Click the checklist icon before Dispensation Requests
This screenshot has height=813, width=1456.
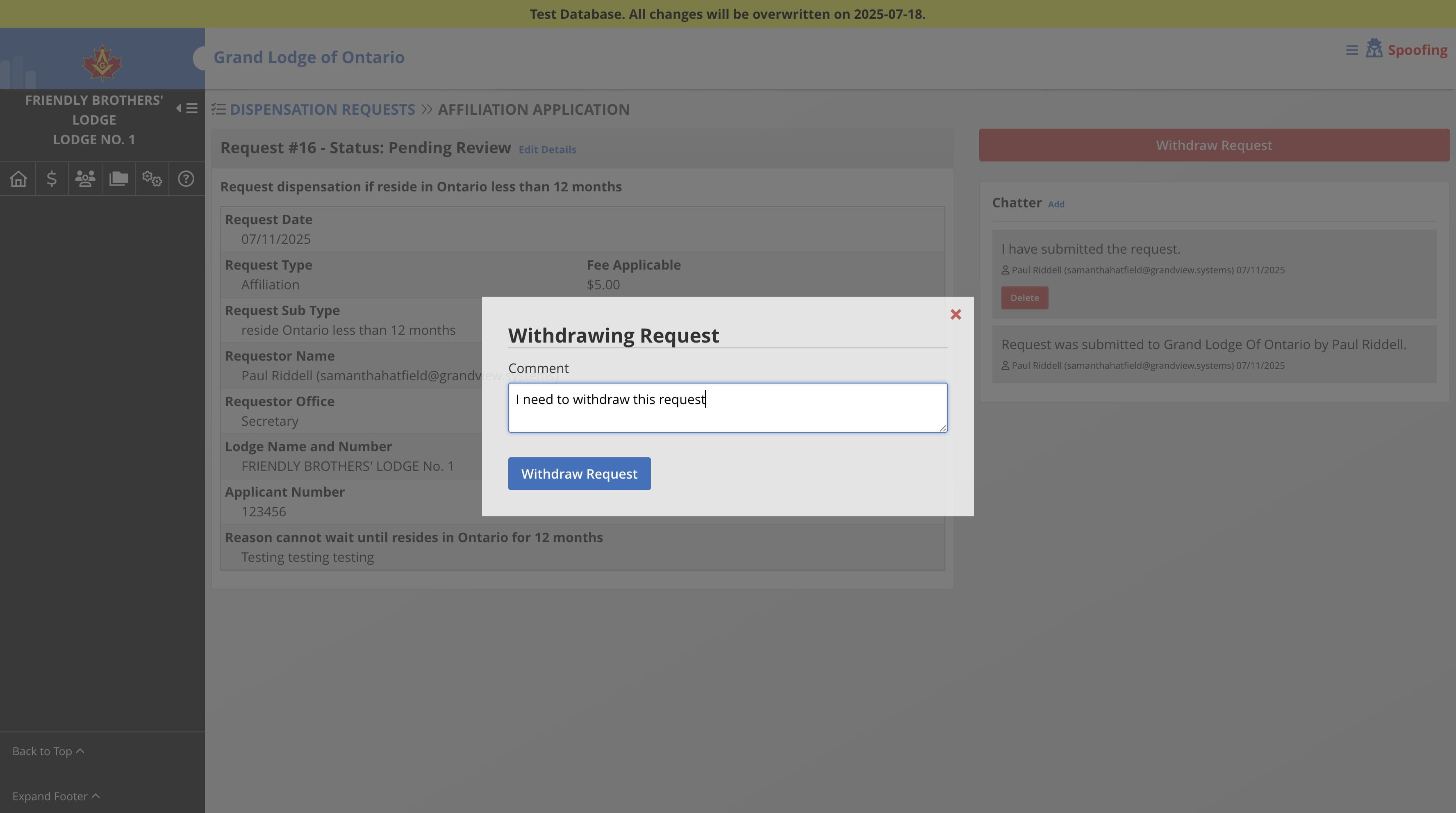coord(218,109)
